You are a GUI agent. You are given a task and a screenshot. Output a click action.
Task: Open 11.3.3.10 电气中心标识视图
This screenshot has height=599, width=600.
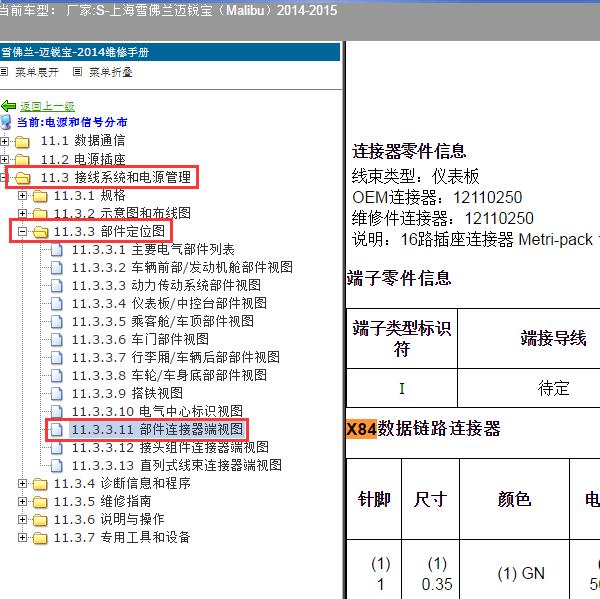tap(157, 411)
